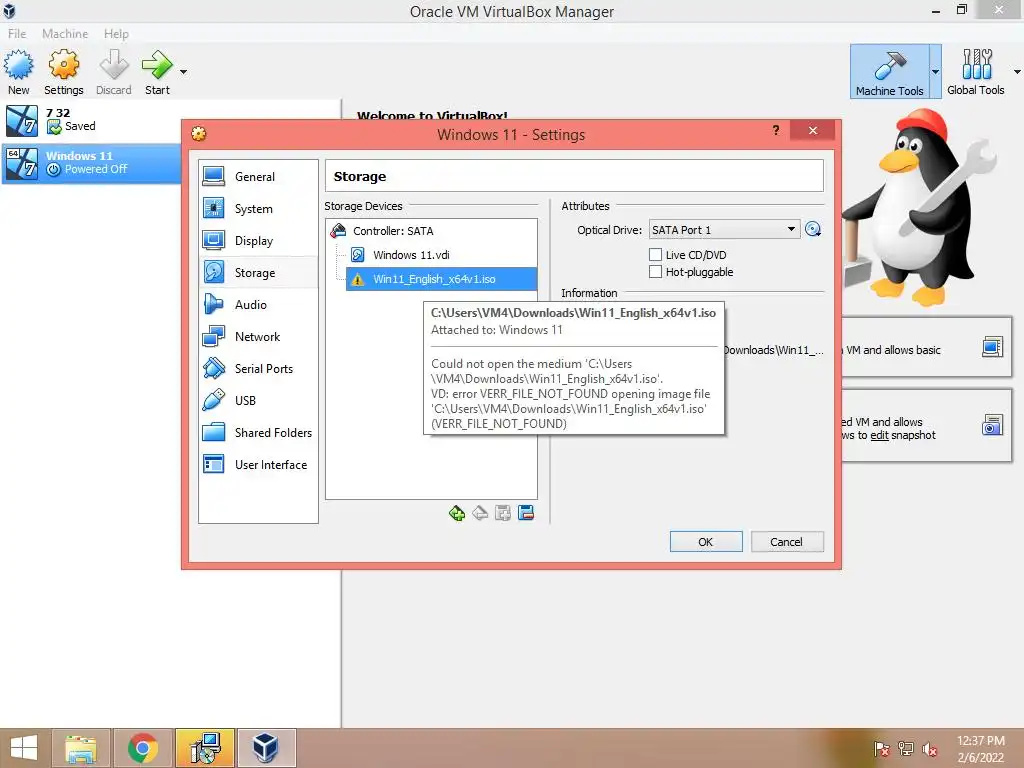Toggle the Hot-pluggable checkbox
This screenshot has height=768, width=1024.
655,272
